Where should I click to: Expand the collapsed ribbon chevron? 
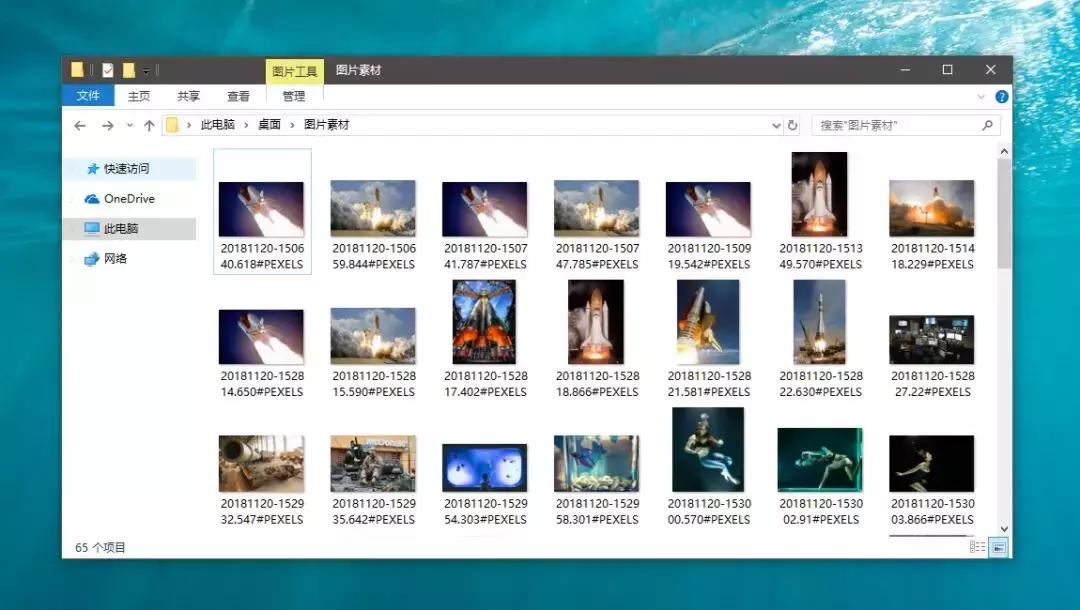pyautogui.click(x=981, y=97)
